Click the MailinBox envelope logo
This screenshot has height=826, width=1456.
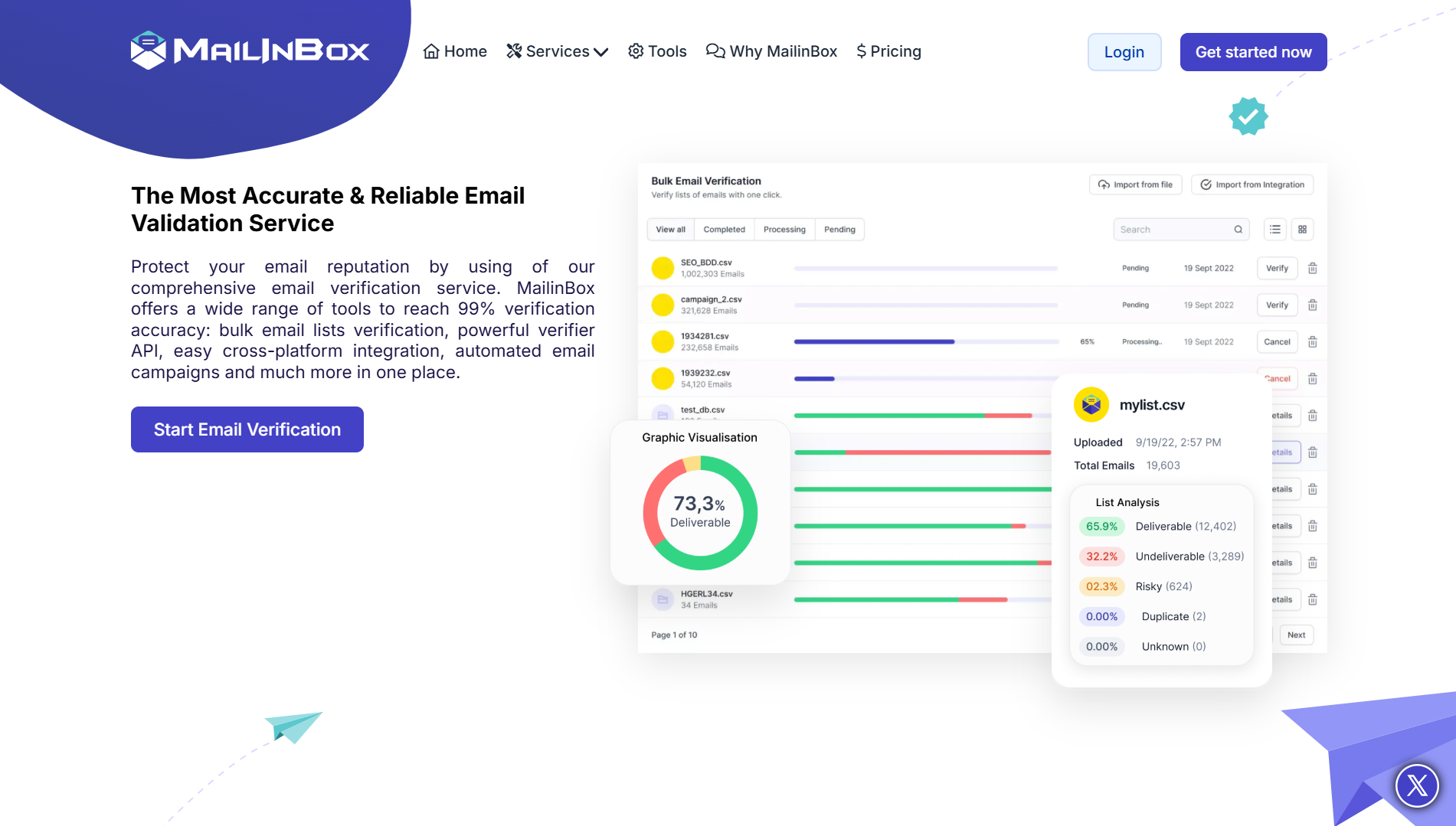click(150, 49)
